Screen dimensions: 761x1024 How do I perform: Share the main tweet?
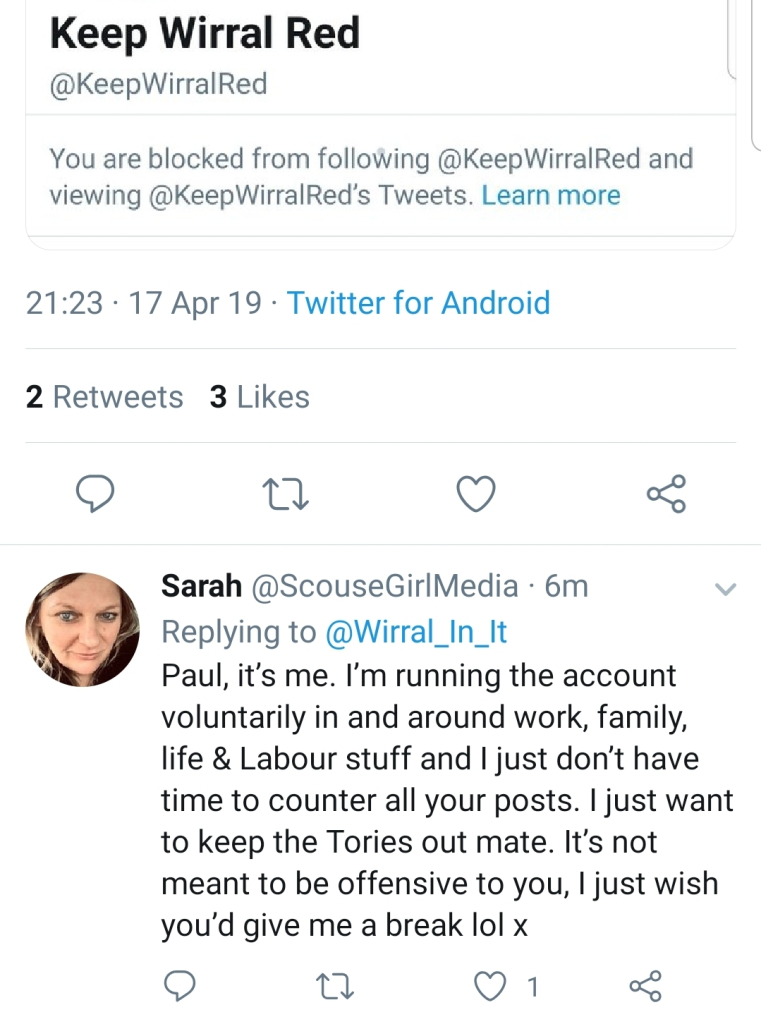(666, 493)
